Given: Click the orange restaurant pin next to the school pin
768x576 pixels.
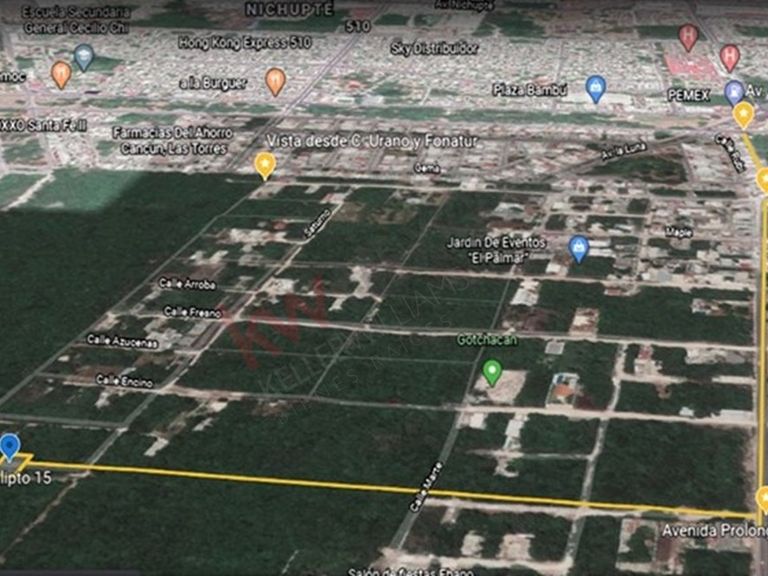Looking at the screenshot, I should [61, 75].
